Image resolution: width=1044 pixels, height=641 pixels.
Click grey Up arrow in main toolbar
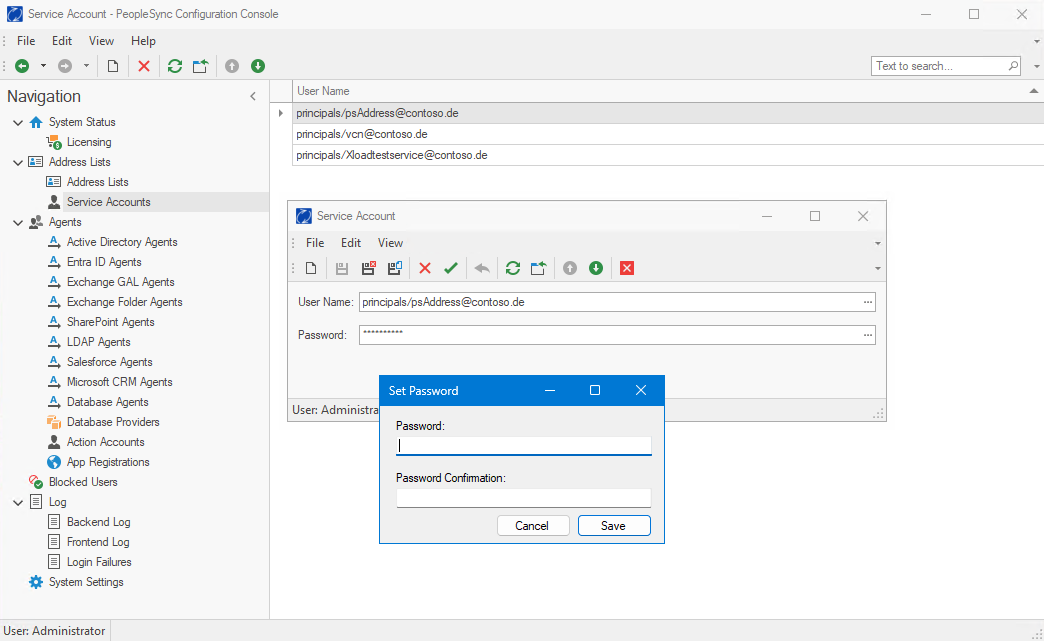(232, 66)
